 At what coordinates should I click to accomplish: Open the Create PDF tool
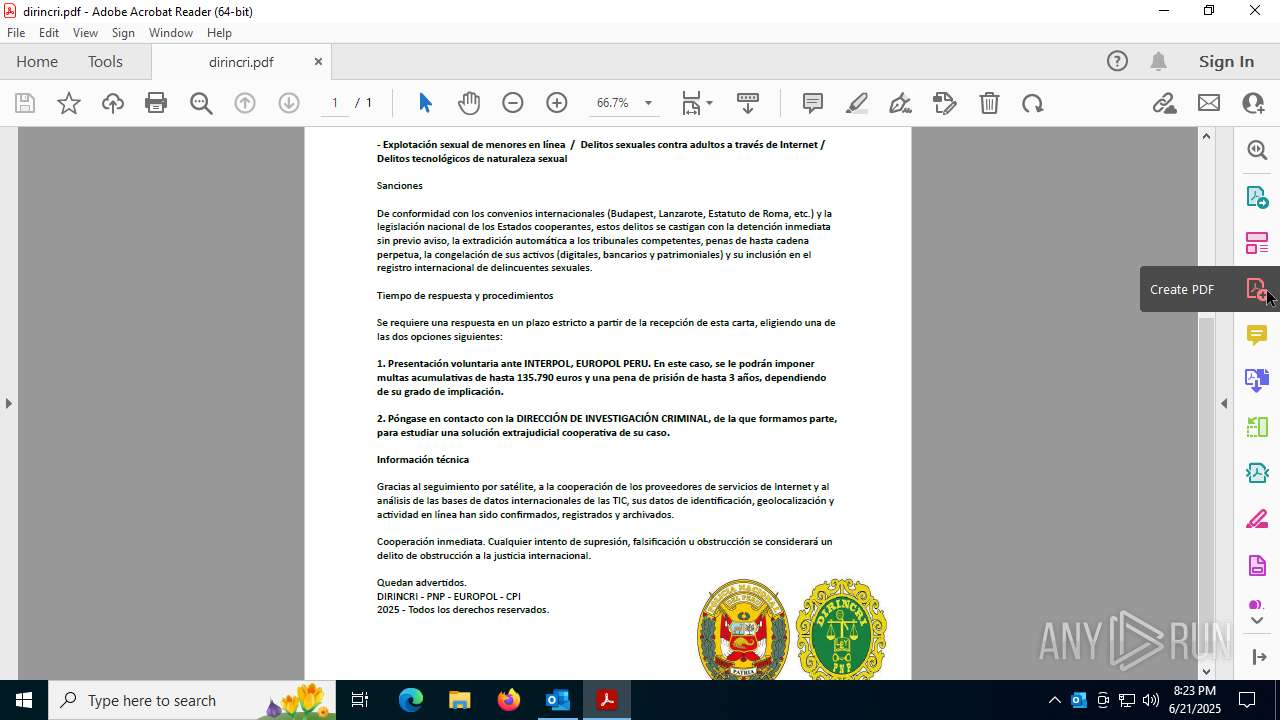click(x=1257, y=289)
